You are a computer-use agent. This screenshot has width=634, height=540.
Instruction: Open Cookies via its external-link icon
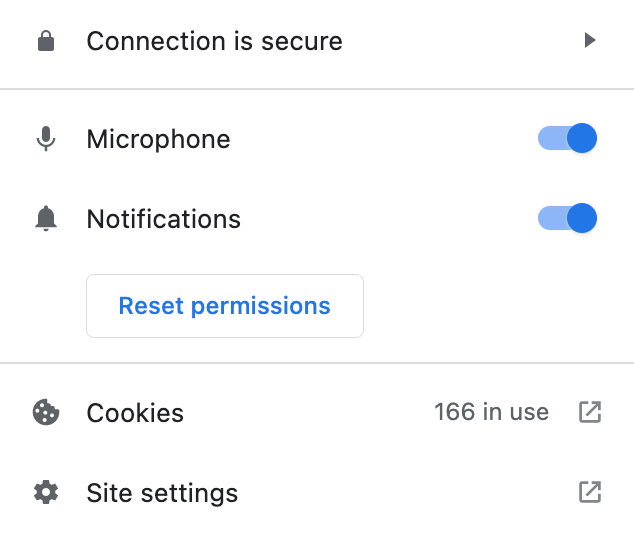(590, 412)
